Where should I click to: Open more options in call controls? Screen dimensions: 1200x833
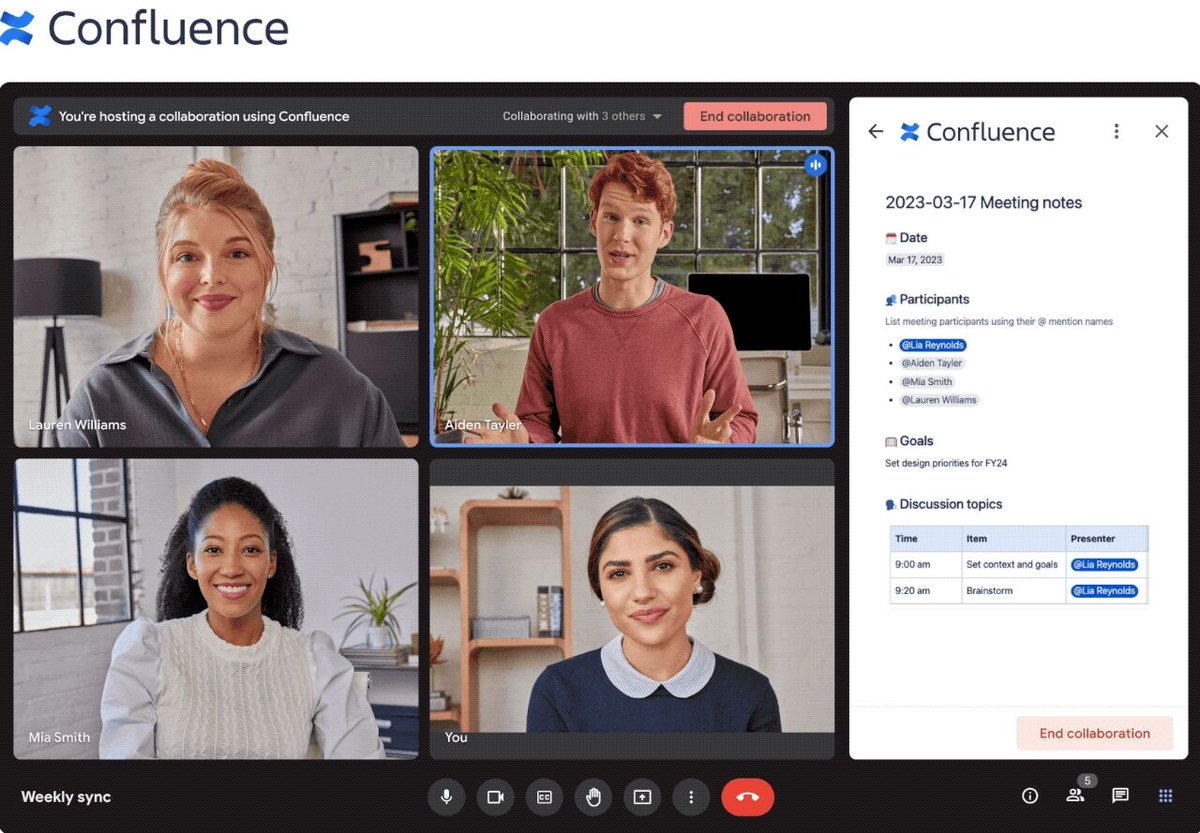[x=691, y=797]
